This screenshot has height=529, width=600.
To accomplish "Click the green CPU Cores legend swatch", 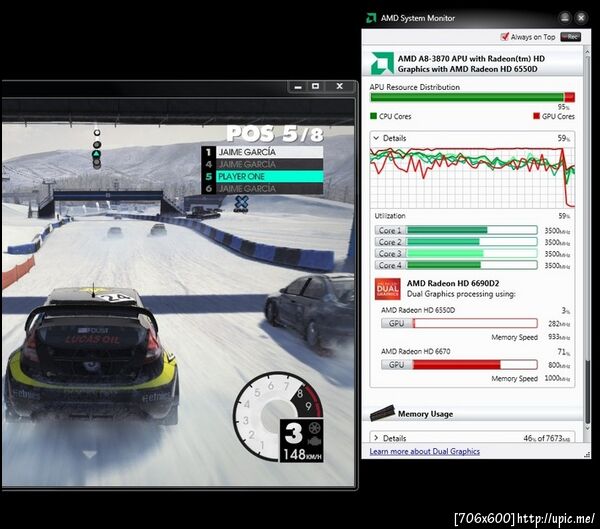I will coord(374,116).
